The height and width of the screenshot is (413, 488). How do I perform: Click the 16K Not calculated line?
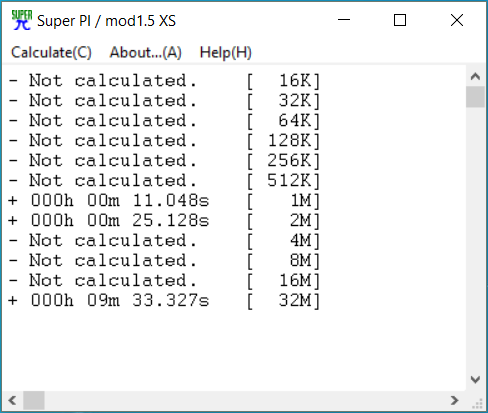164,81
